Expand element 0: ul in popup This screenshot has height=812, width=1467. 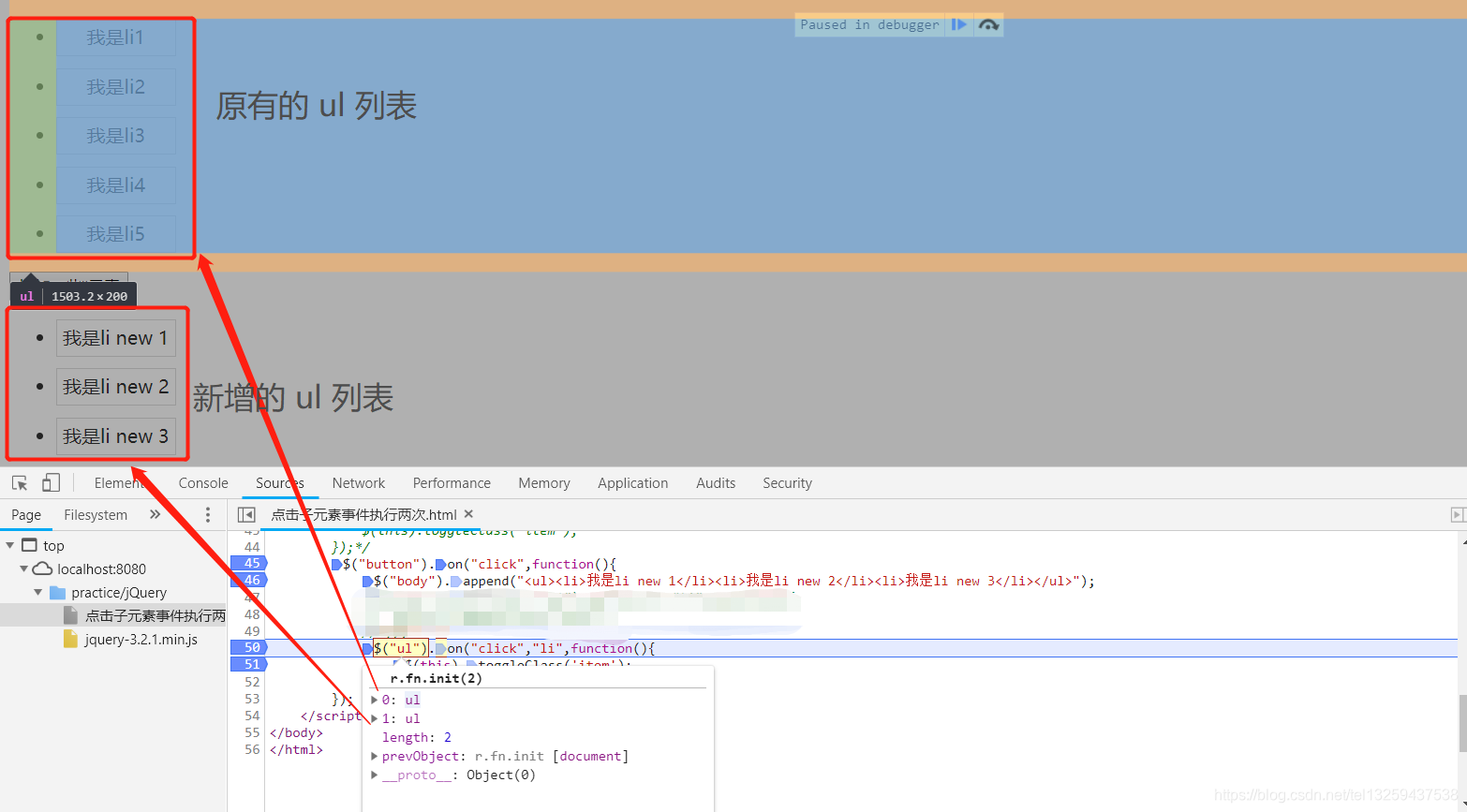pyautogui.click(x=375, y=700)
